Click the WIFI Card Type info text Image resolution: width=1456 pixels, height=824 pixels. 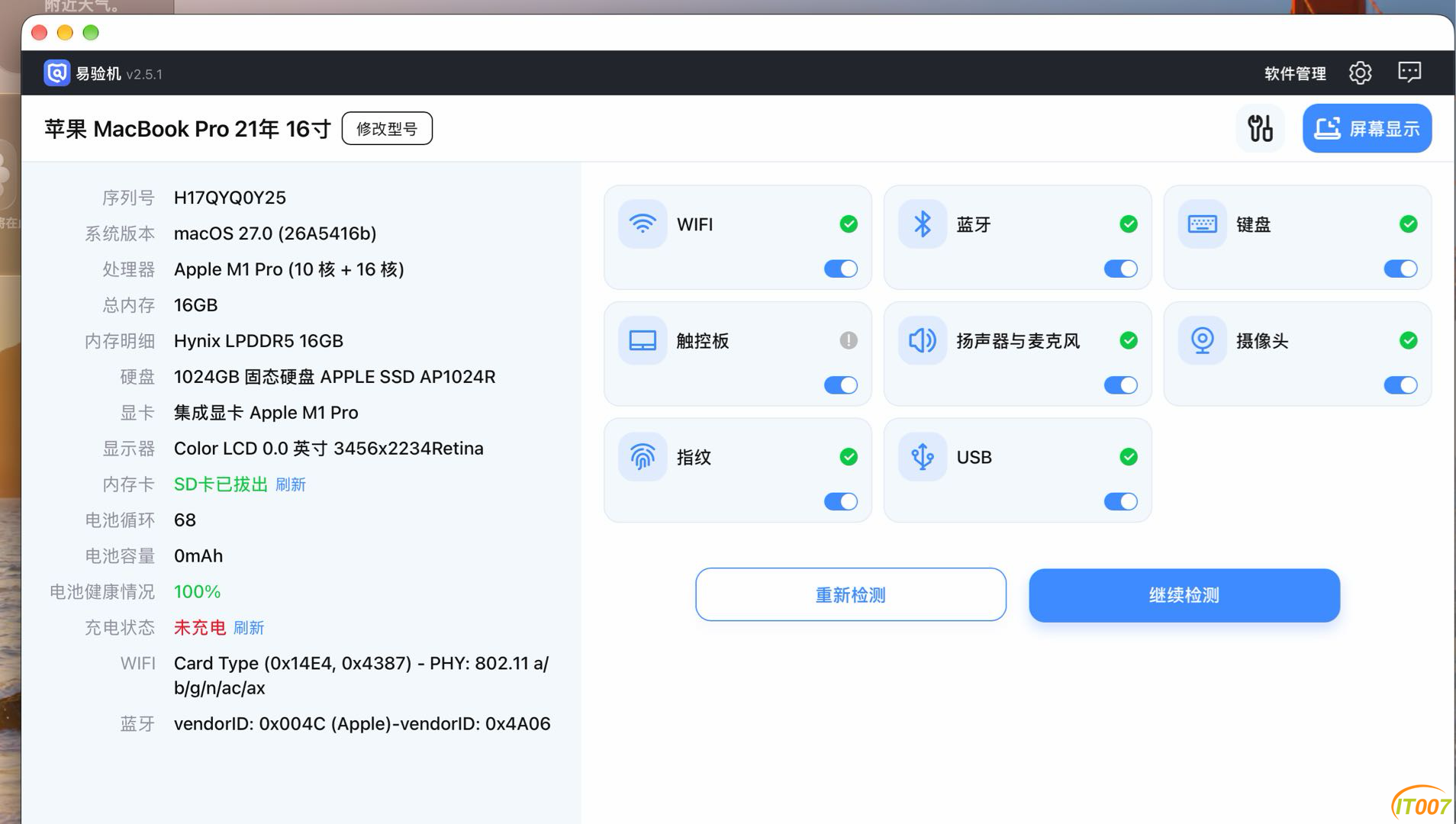click(x=362, y=675)
